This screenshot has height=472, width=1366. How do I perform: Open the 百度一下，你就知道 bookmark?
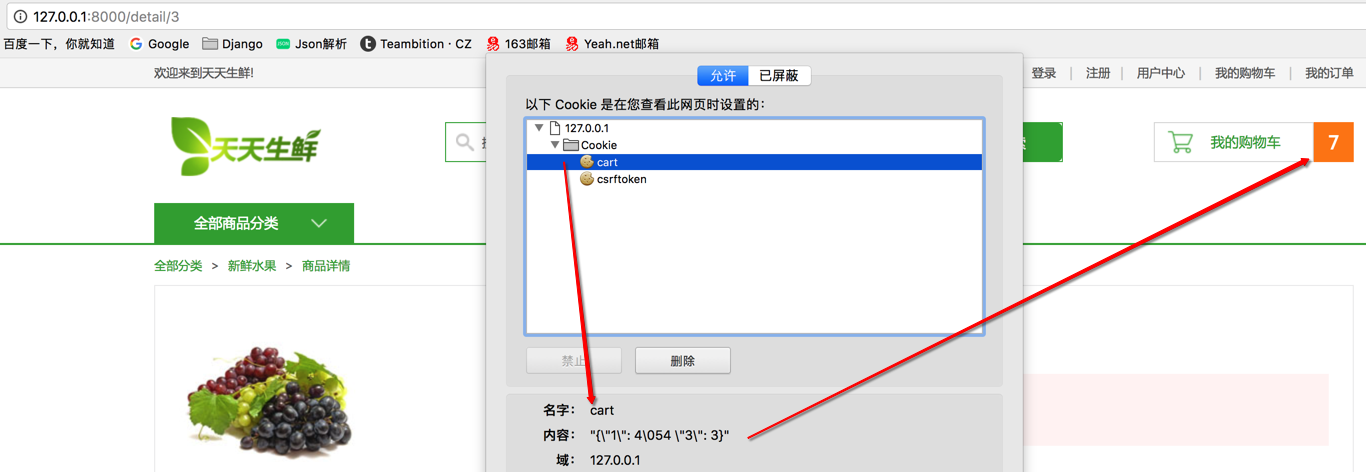59,44
